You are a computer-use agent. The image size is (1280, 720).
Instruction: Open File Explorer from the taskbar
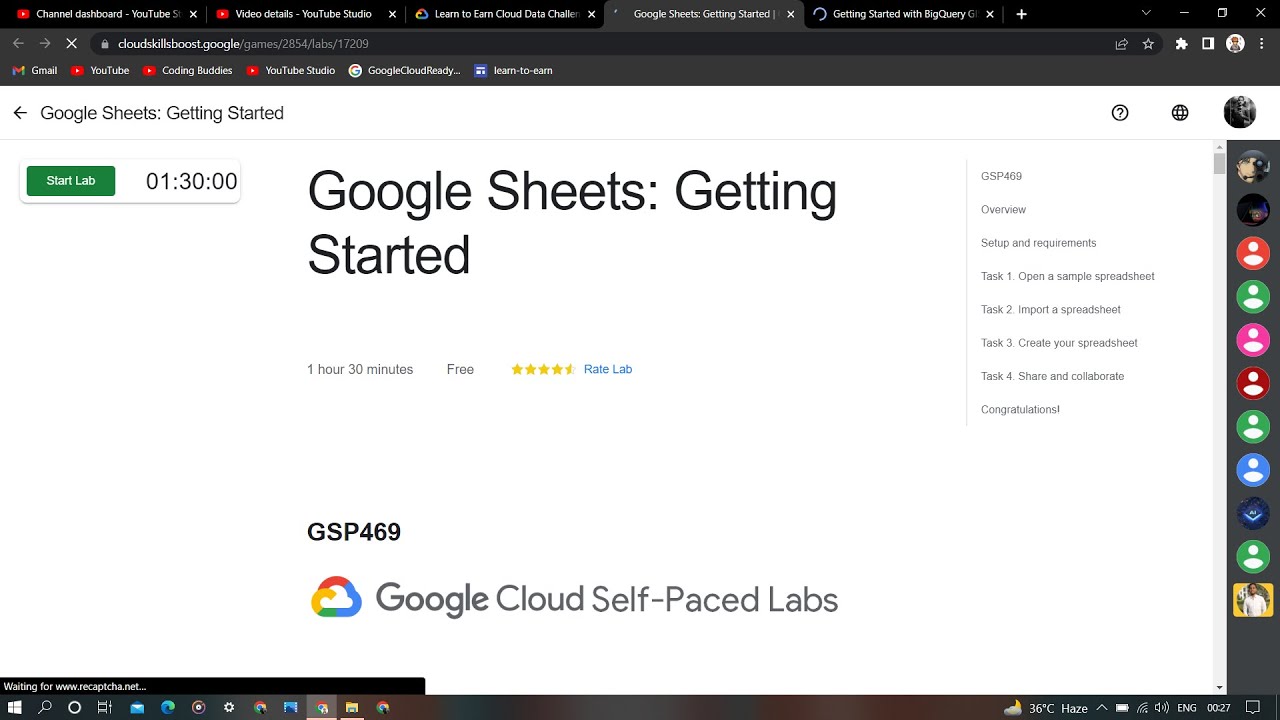(352, 707)
